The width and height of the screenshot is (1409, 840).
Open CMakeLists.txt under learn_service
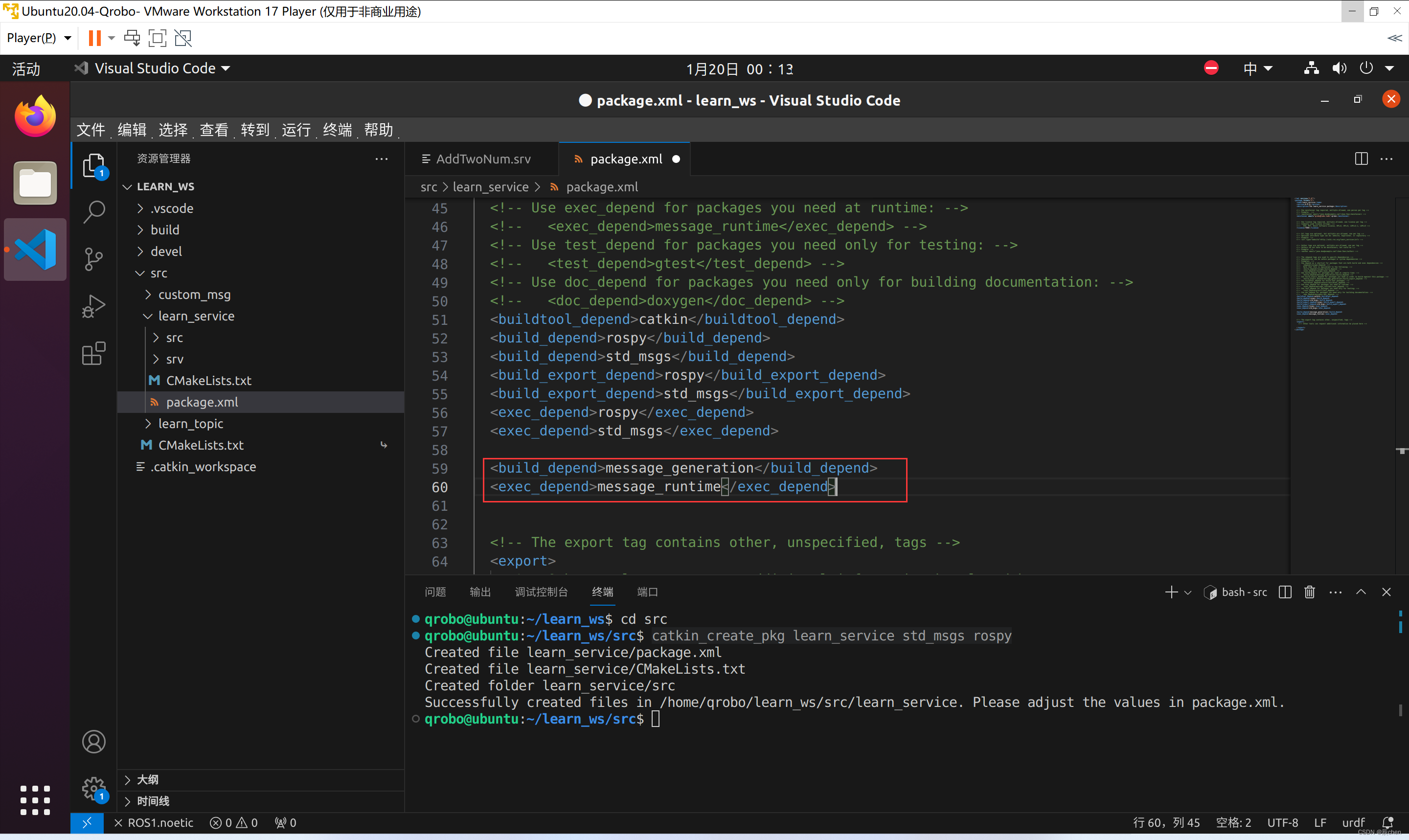click(209, 381)
